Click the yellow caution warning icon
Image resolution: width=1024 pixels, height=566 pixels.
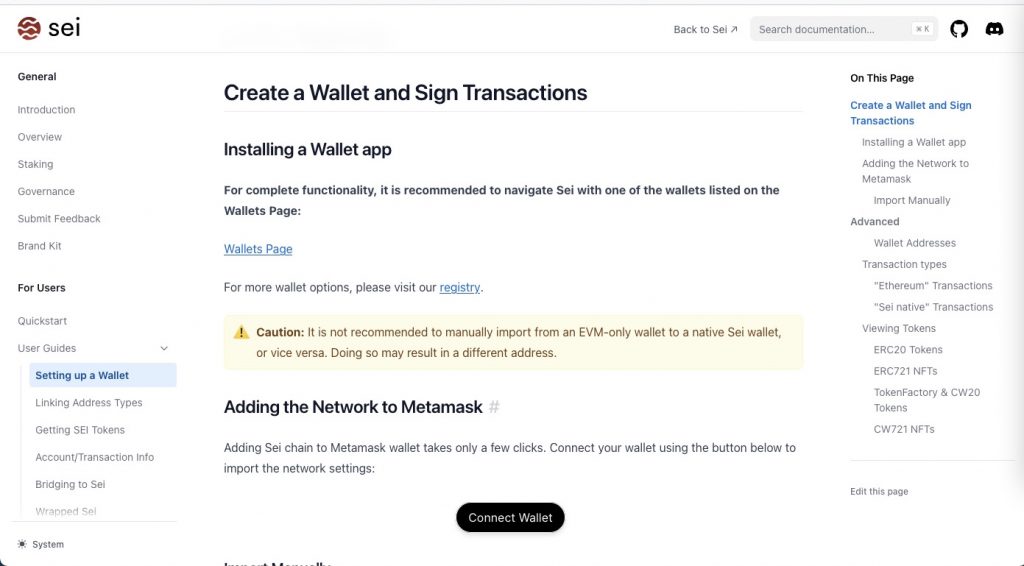[x=241, y=332]
